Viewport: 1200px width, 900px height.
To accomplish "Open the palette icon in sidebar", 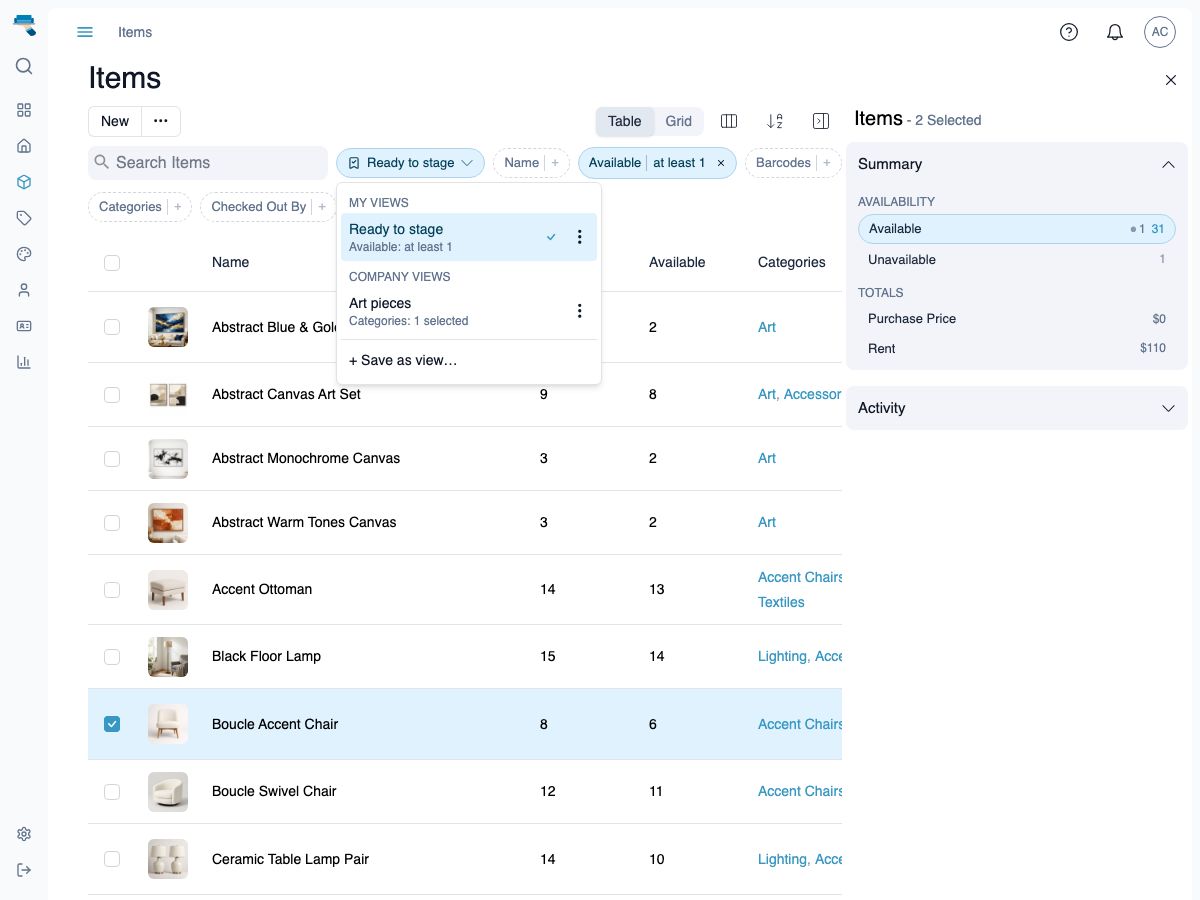I will point(24,254).
